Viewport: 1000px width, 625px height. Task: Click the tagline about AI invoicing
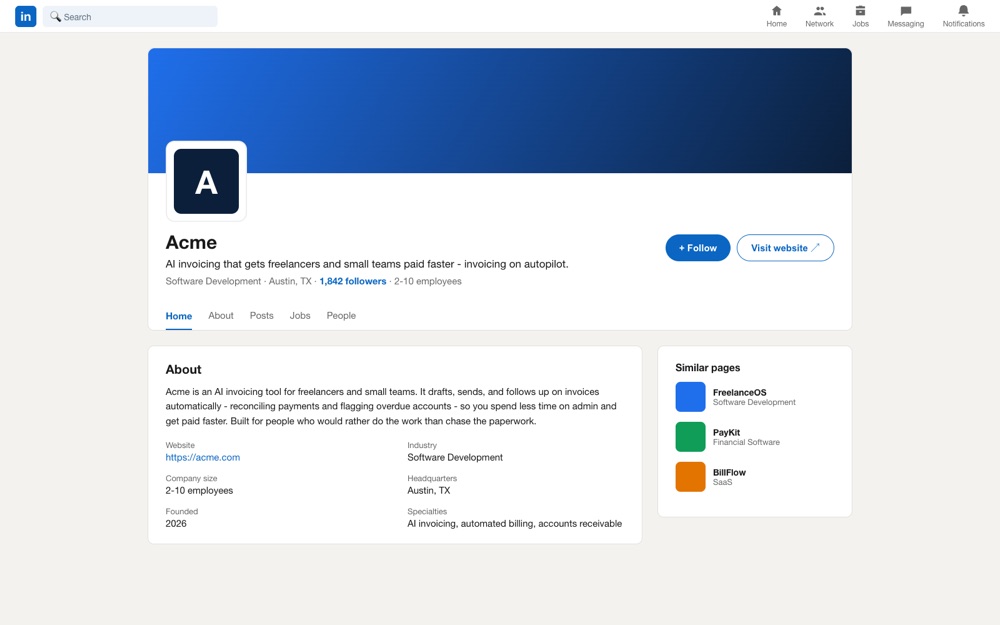pos(367,264)
